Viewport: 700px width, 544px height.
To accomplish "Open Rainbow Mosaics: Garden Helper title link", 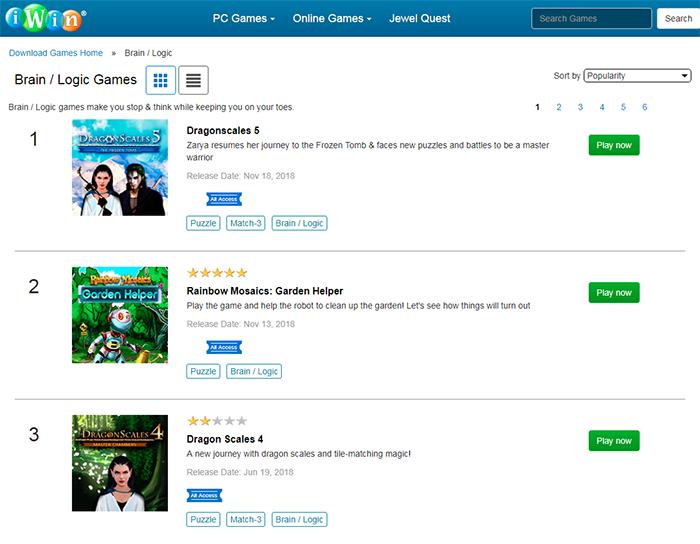I will (x=265, y=291).
